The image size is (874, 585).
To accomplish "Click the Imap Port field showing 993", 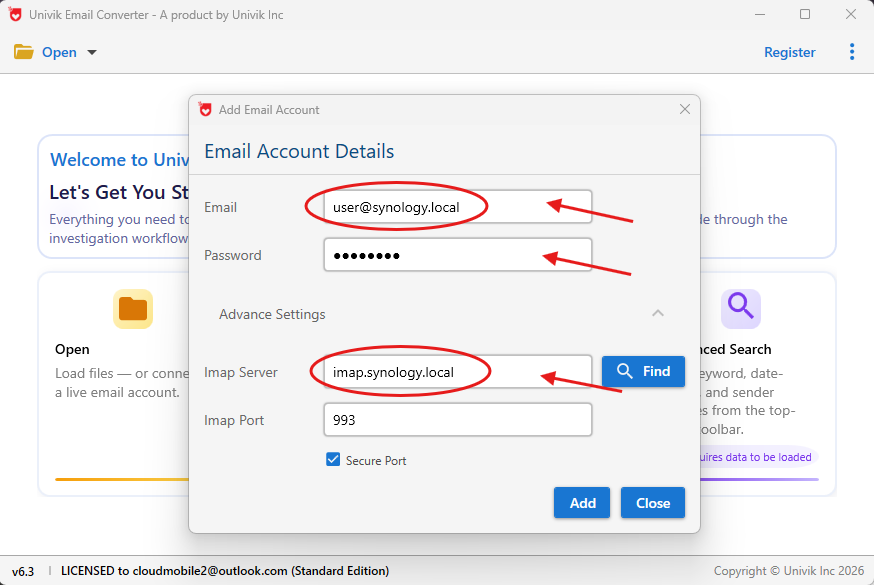I will (458, 420).
